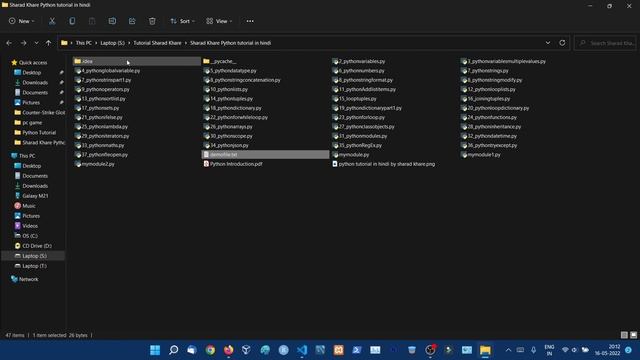
Task: Open the recent locations chevron
Action: pos(36,43)
